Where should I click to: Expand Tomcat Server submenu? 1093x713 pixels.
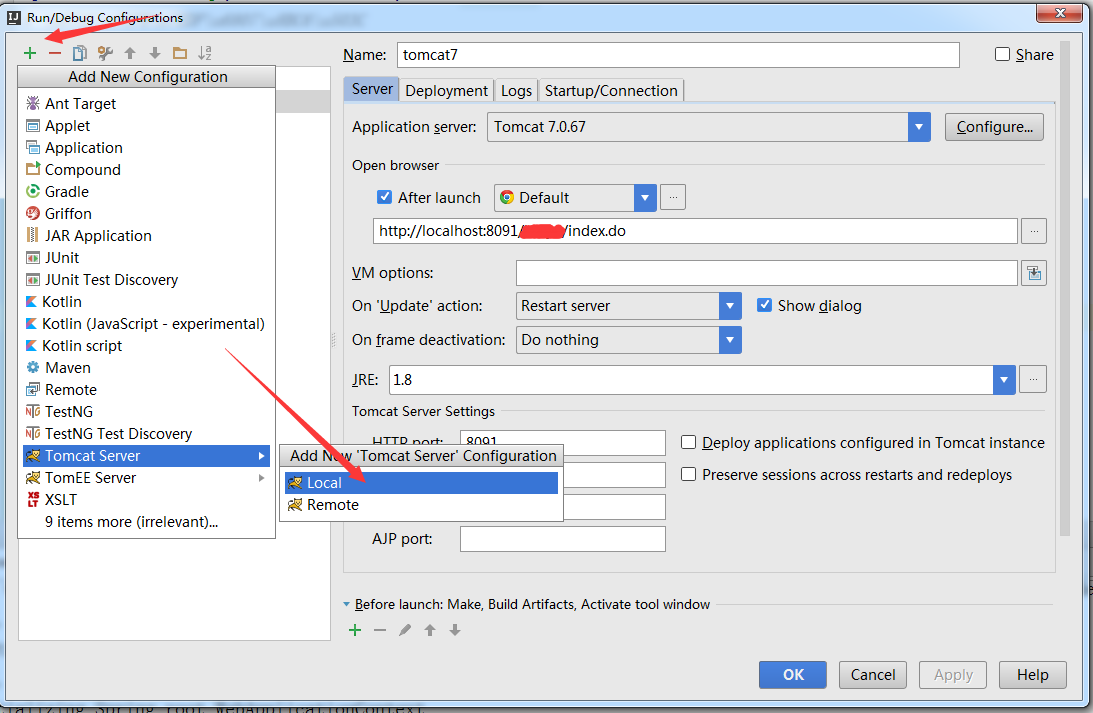(261, 456)
